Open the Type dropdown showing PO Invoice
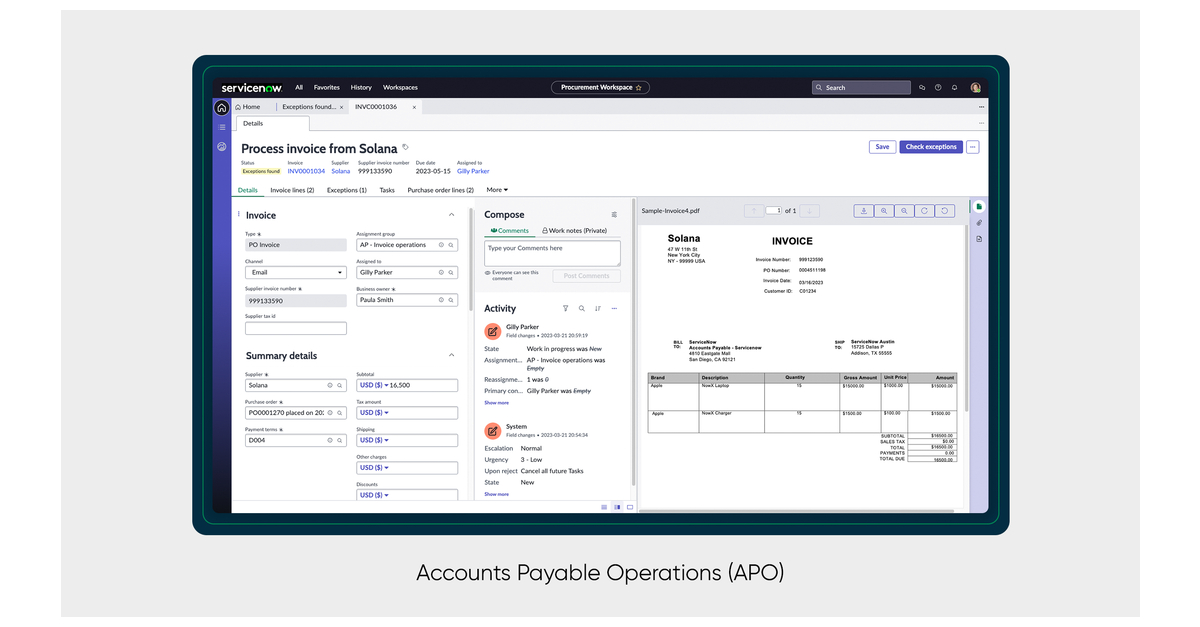1200x627 pixels. coord(296,244)
